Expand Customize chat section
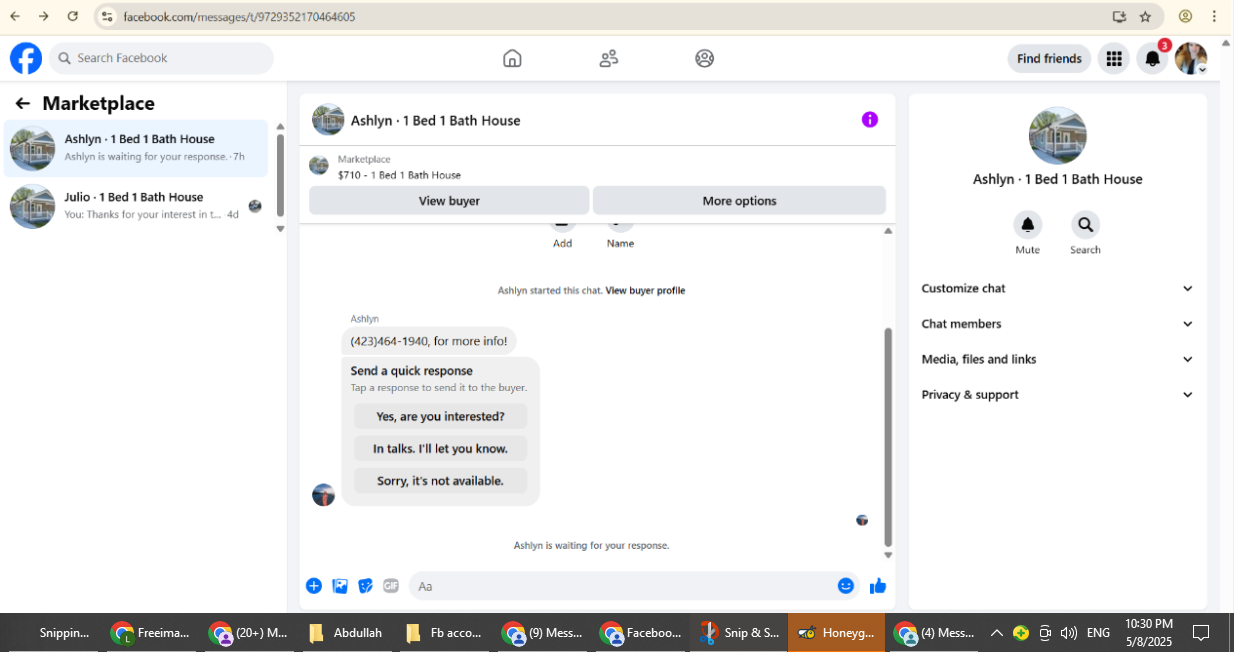Image resolution: width=1234 pixels, height=652 pixels. (x=1057, y=288)
